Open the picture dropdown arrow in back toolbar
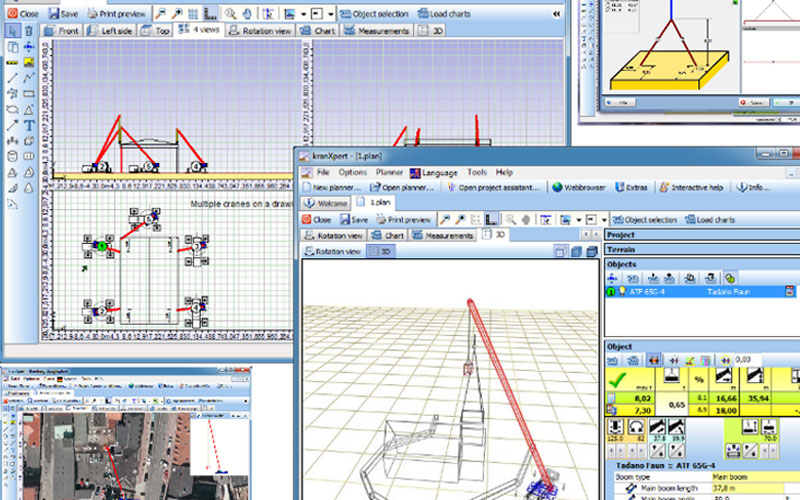 303,14
